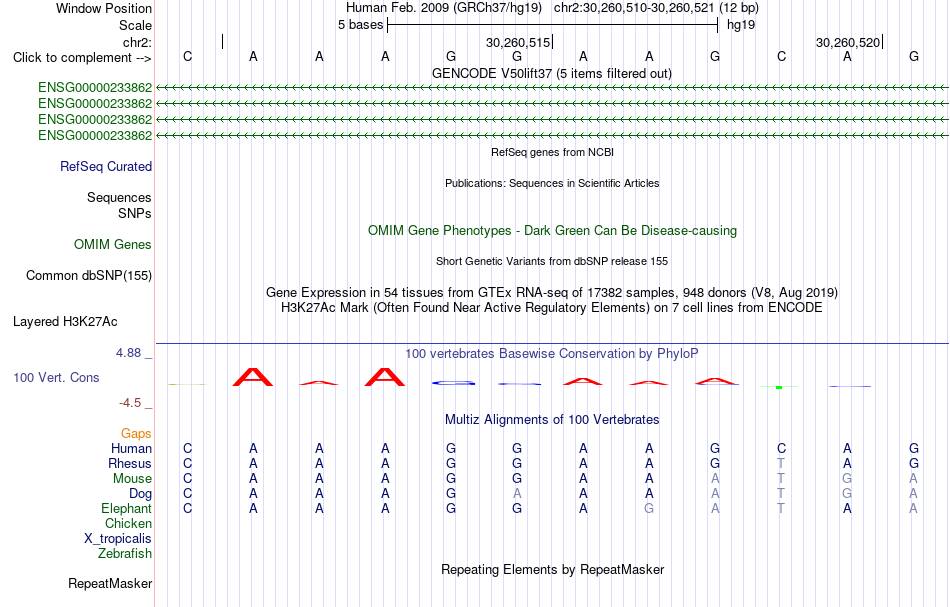Viewport: 950px width, 607px height.
Task: Click the first base C in complement row
Action: click(x=187, y=56)
